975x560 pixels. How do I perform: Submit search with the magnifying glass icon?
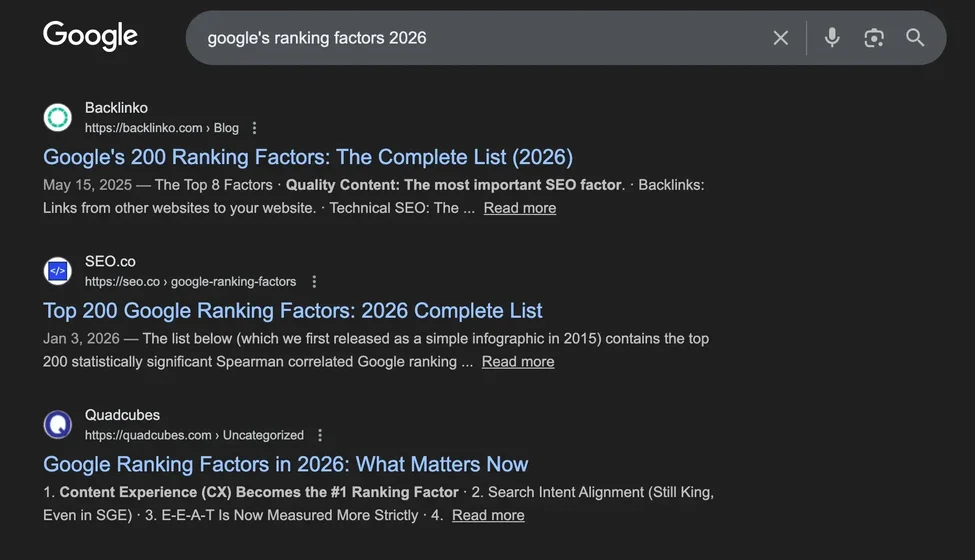(x=915, y=38)
